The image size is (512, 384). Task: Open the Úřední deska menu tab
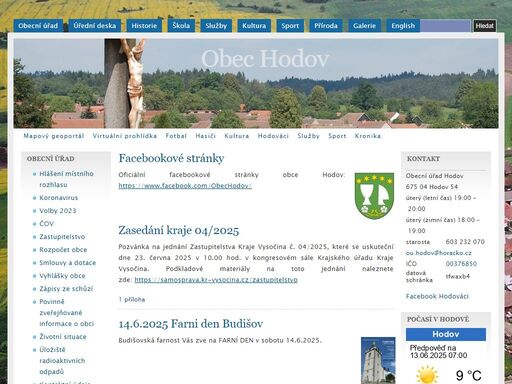point(95,26)
